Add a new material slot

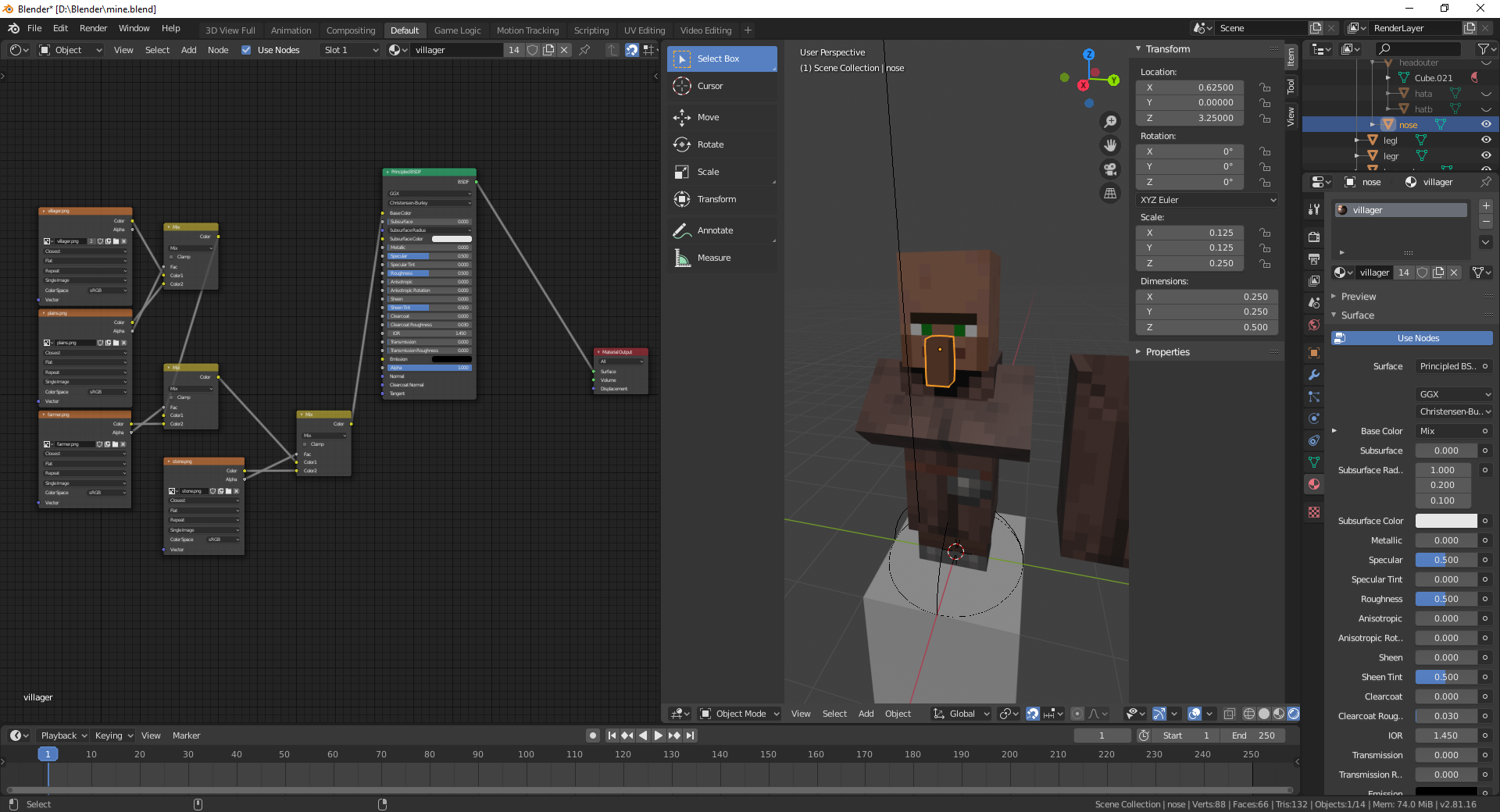(1486, 206)
